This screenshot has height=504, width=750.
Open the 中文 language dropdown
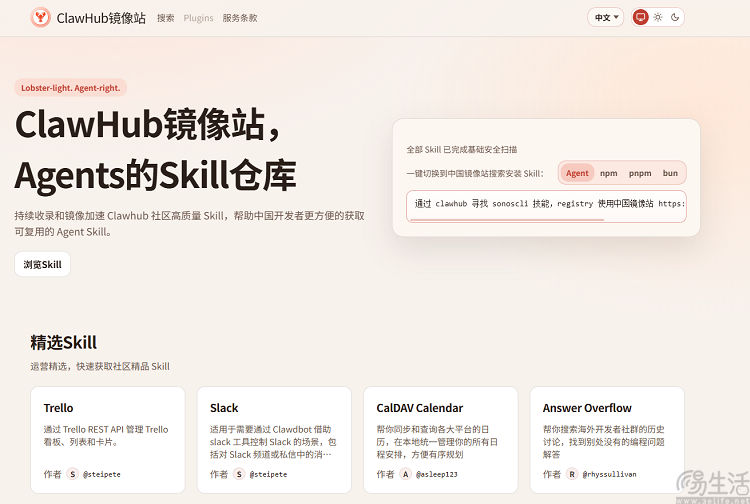point(606,18)
